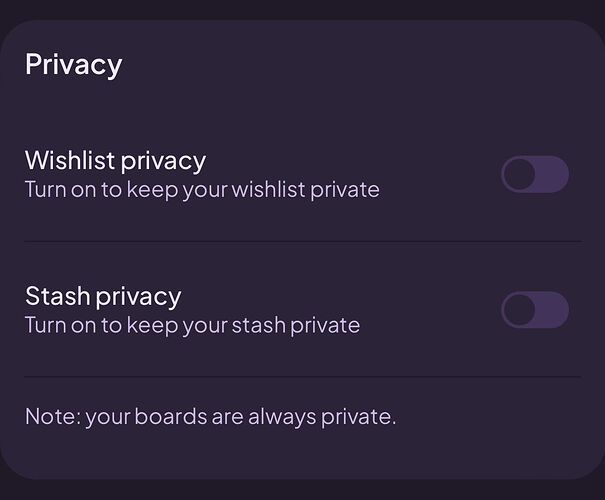Click "Turn on to keep your wishlist private"

pyautogui.click(x=202, y=189)
